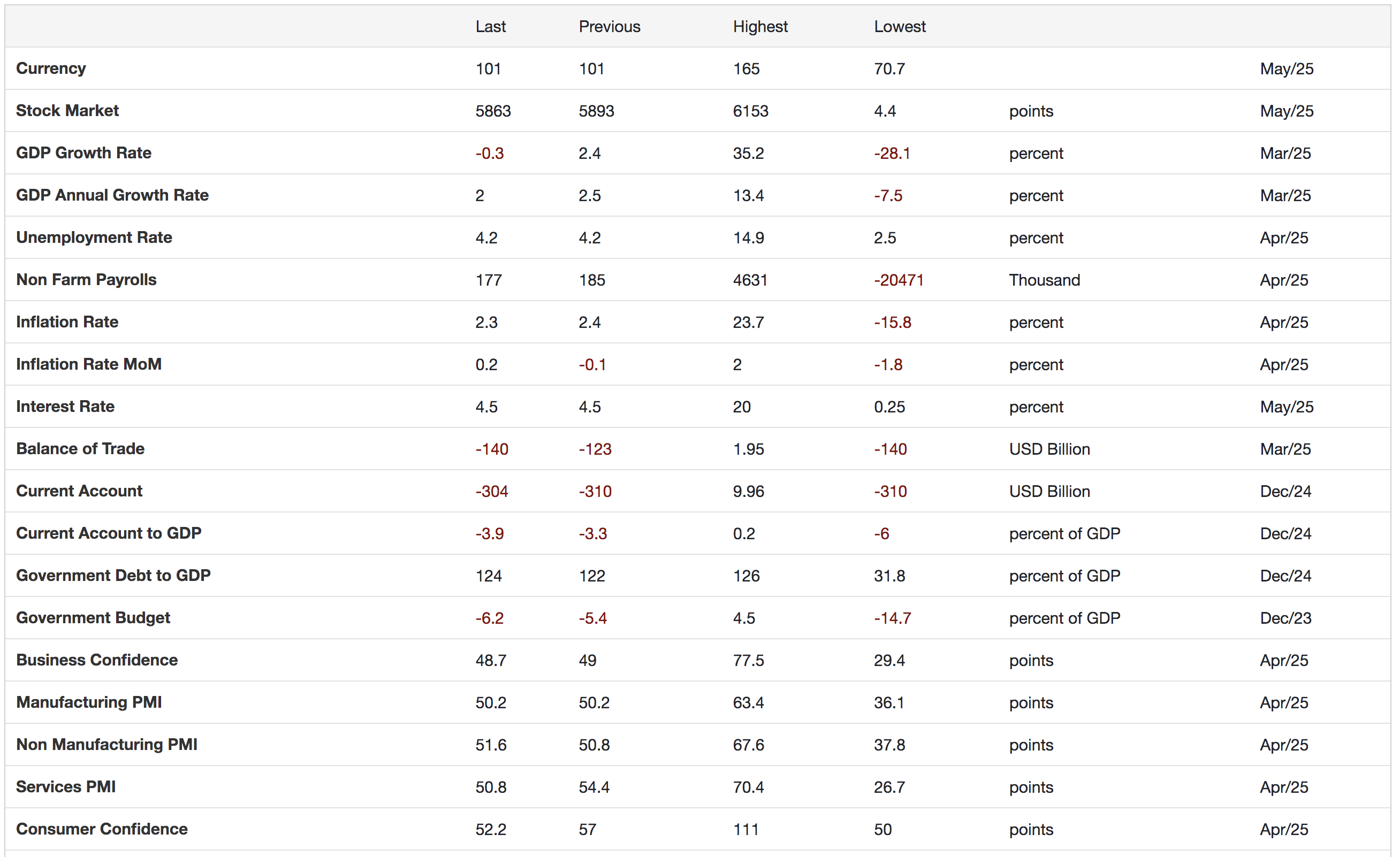Click the Non Manufacturing PMI link
Screen dimensions: 1400x857
pos(106,745)
